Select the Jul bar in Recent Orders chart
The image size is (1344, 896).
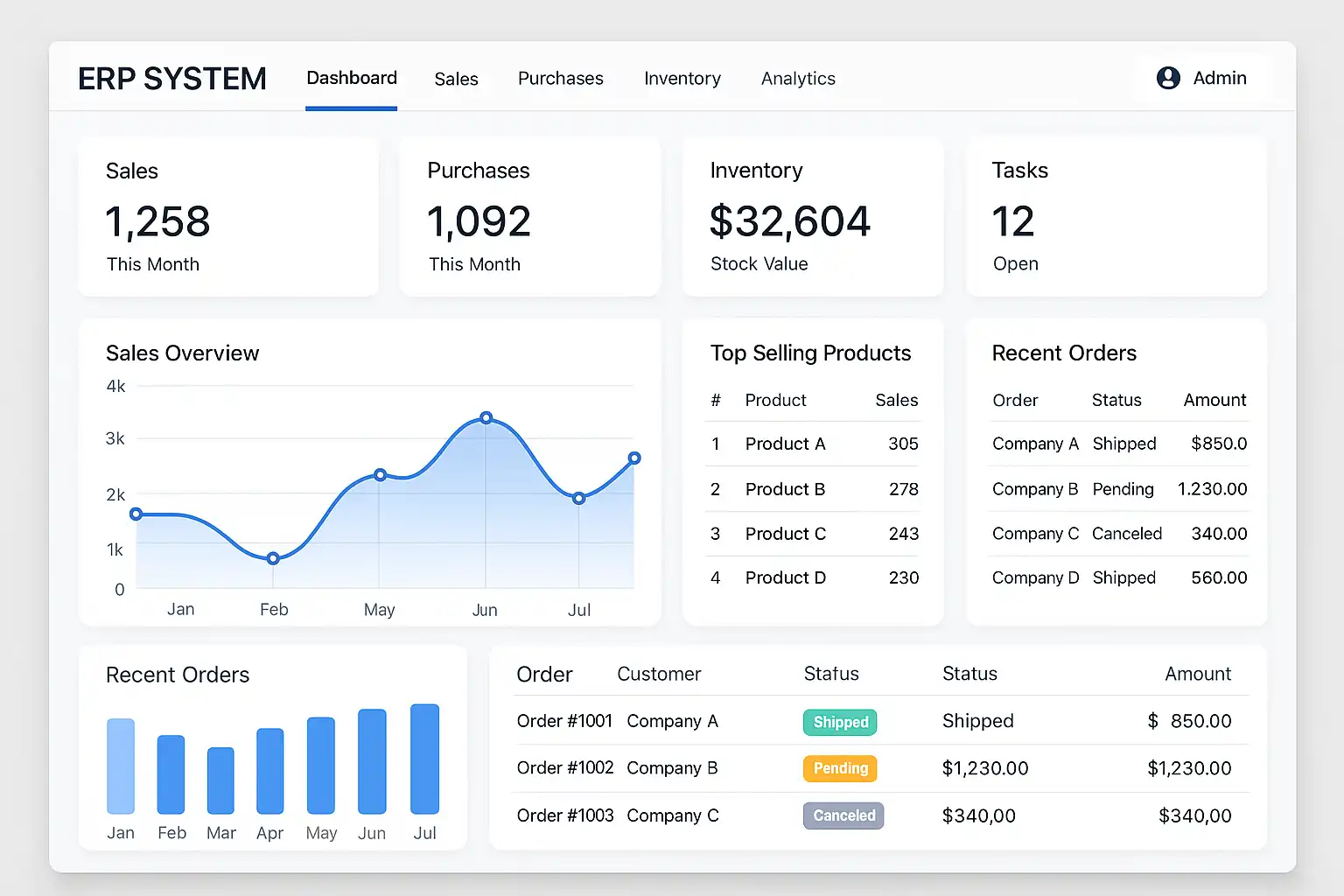point(424,759)
